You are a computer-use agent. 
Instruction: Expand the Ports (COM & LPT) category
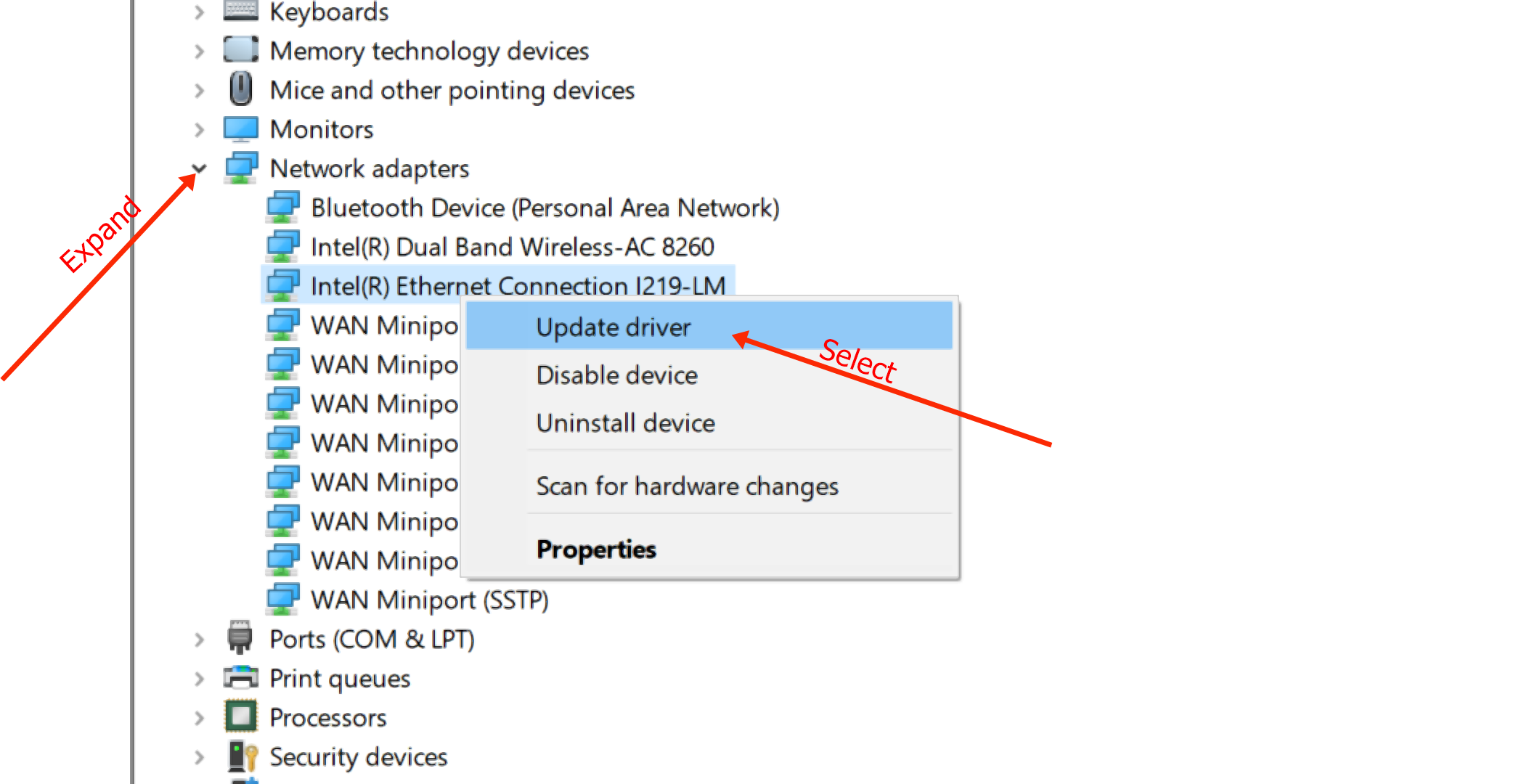tap(199, 640)
